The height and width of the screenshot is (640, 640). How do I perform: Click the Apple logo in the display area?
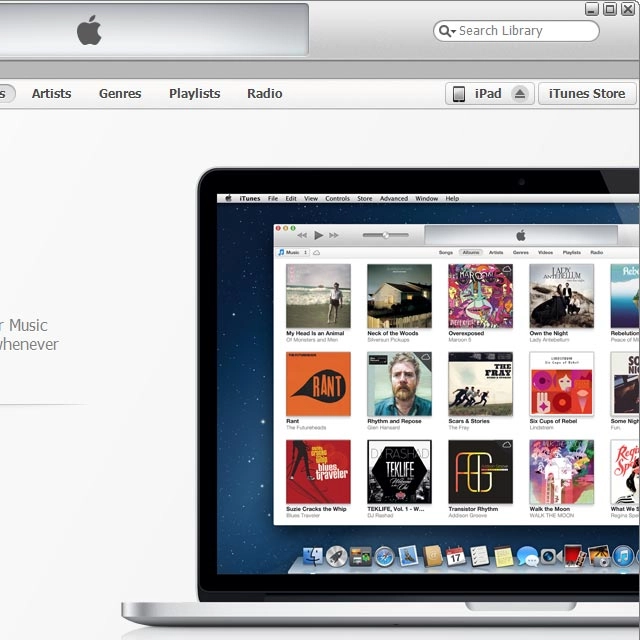coord(89,31)
